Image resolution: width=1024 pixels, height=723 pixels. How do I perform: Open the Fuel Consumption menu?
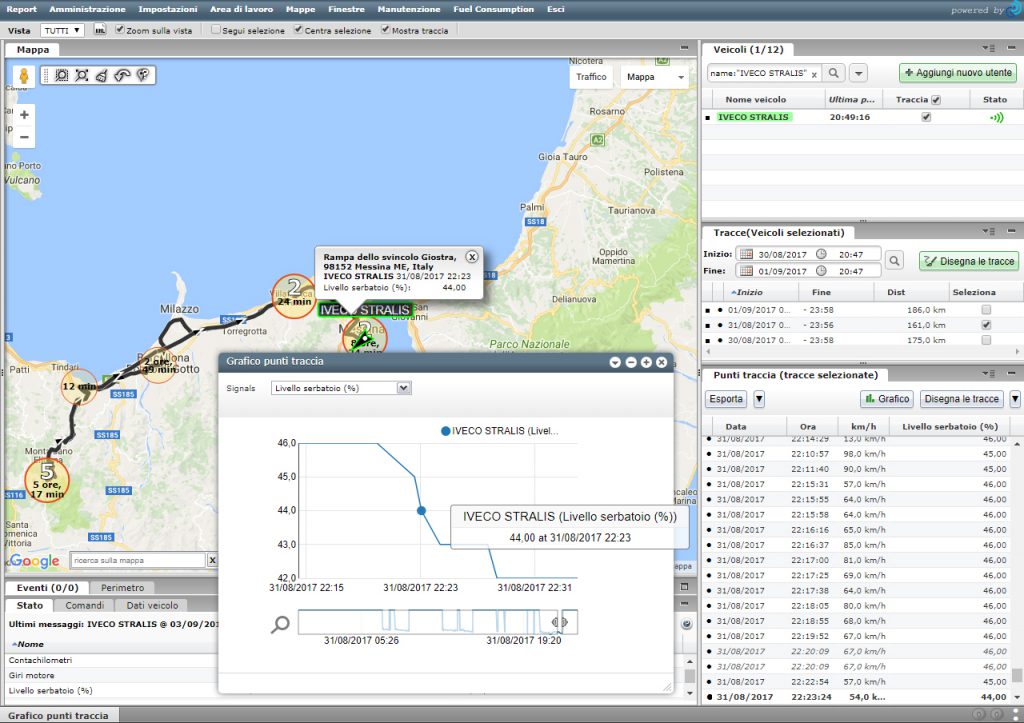(494, 9)
